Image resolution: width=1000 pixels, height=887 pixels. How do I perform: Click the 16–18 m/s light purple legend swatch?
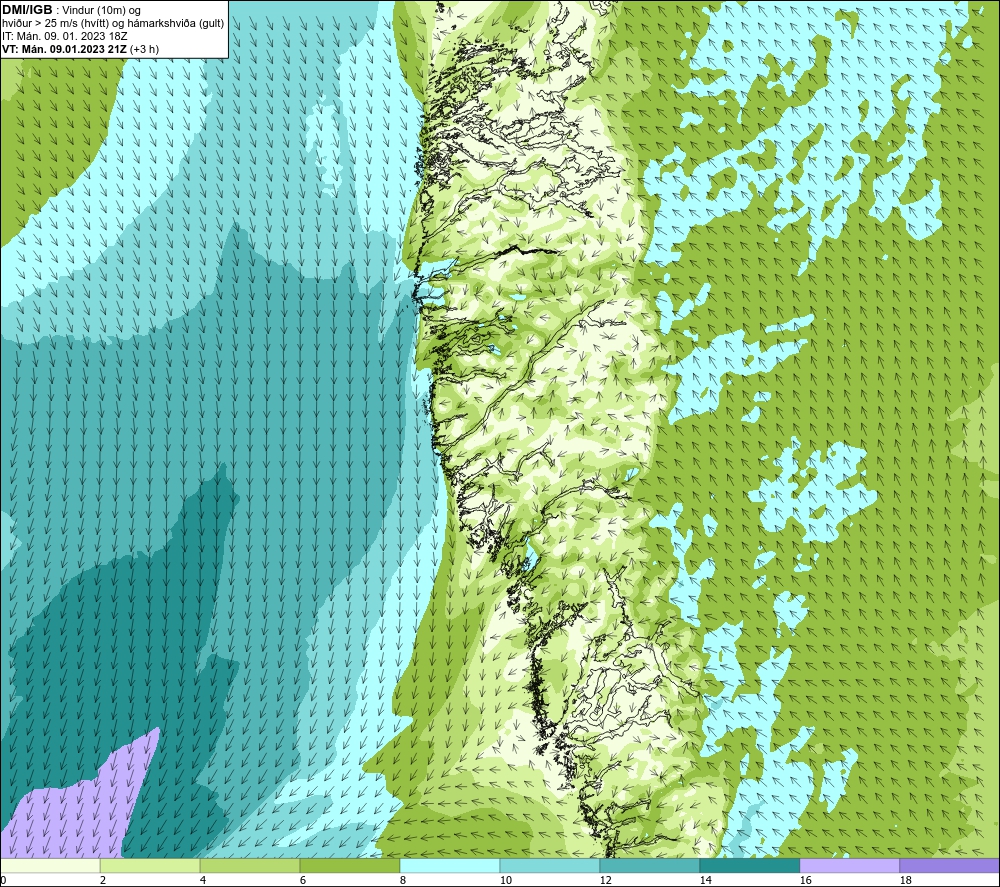click(849, 865)
